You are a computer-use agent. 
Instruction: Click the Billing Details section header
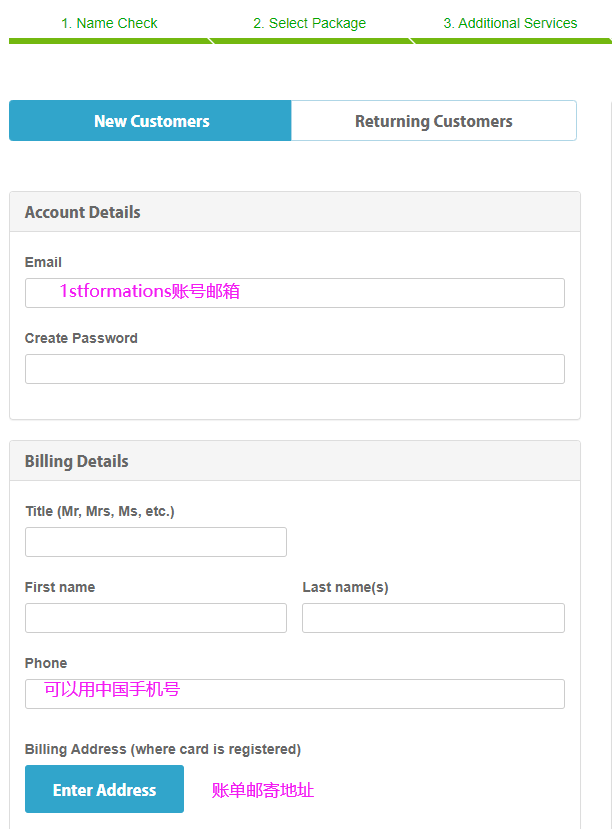coord(76,461)
